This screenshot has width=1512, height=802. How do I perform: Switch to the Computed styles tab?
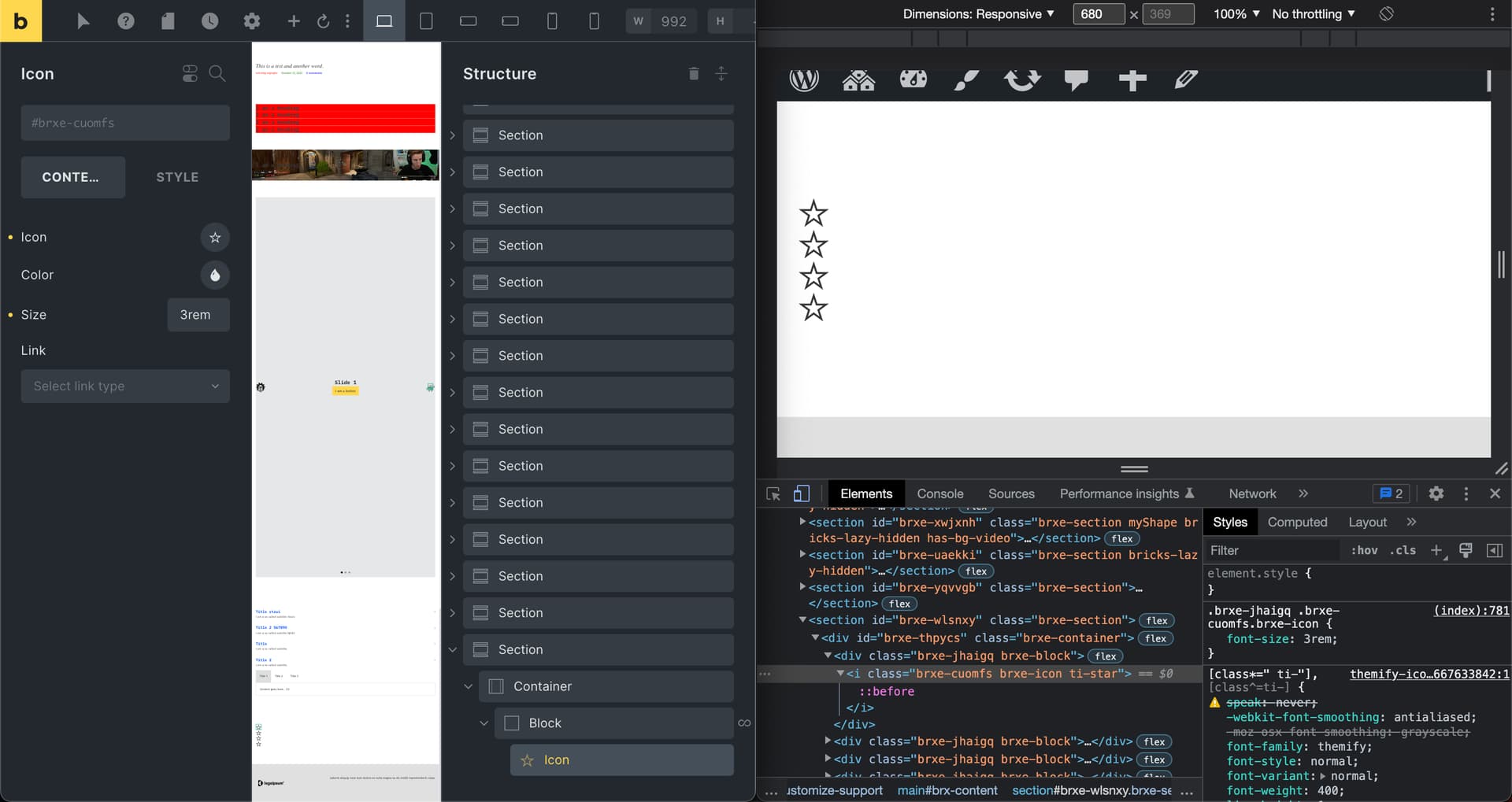pyautogui.click(x=1297, y=523)
